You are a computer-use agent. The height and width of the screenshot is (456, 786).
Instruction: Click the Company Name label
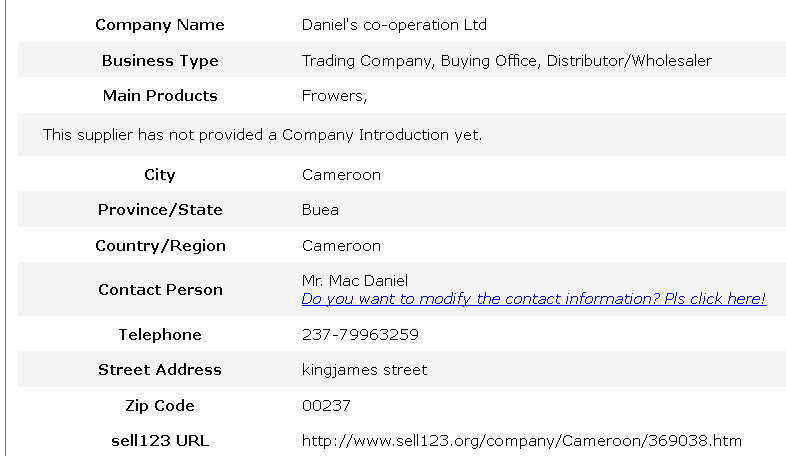click(x=160, y=25)
